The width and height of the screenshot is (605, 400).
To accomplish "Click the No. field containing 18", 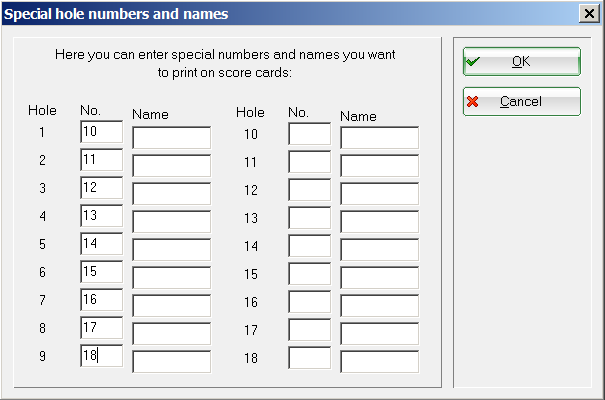I will click(x=101, y=357).
